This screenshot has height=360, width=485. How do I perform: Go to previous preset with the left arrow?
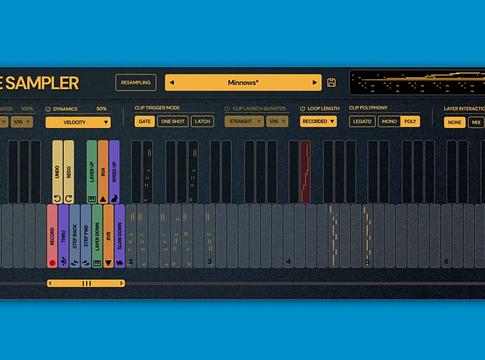[x=172, y=82]
